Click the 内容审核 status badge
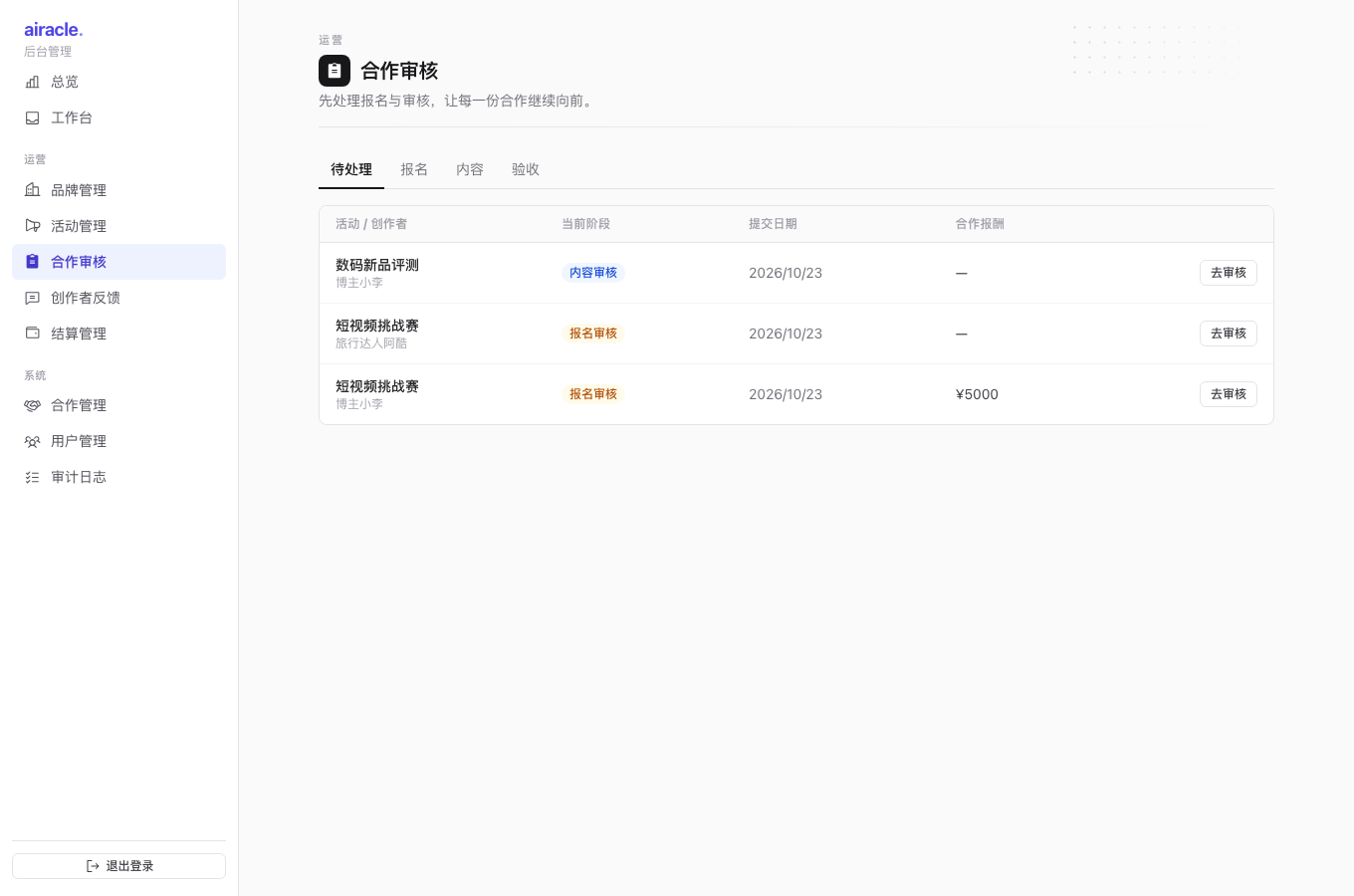This screenshot has height=896, width=1354. click(593, 273)
